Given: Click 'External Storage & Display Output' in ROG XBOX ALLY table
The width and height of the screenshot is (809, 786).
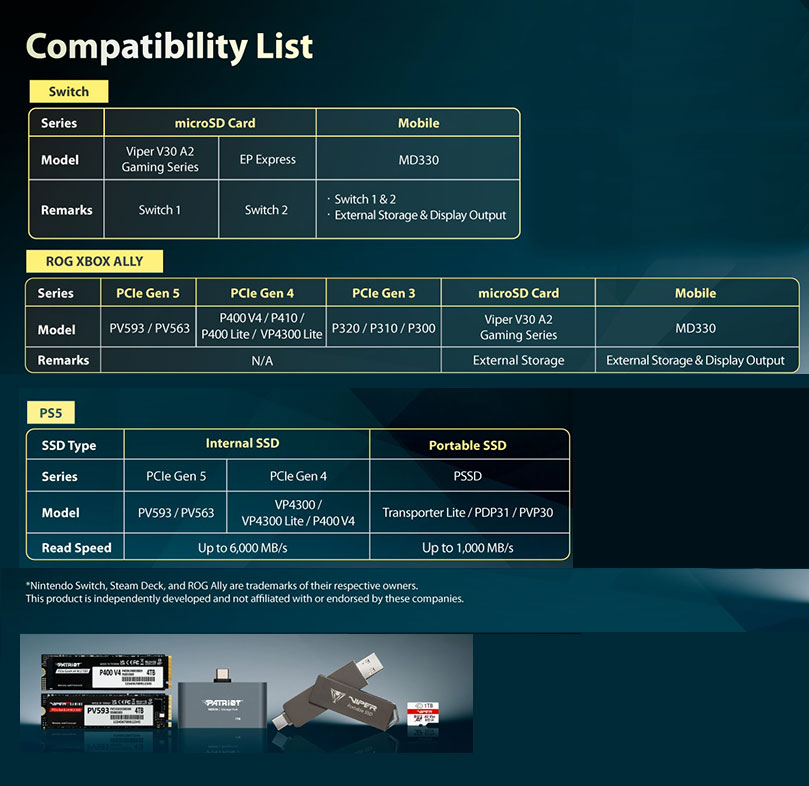Looking at the screenshot, I should pos(695,360).
